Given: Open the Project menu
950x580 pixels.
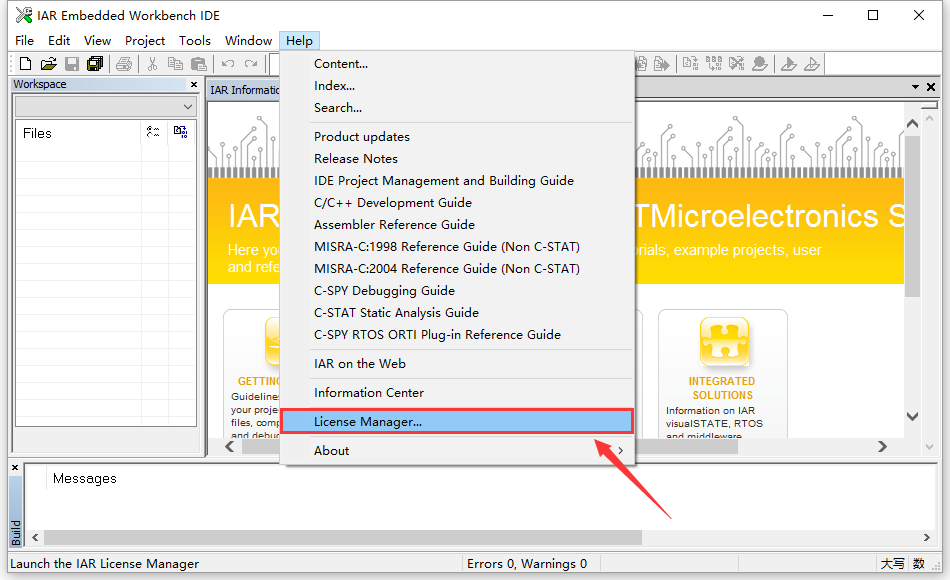Looking at the screenshot, I should tap(145, 41).
